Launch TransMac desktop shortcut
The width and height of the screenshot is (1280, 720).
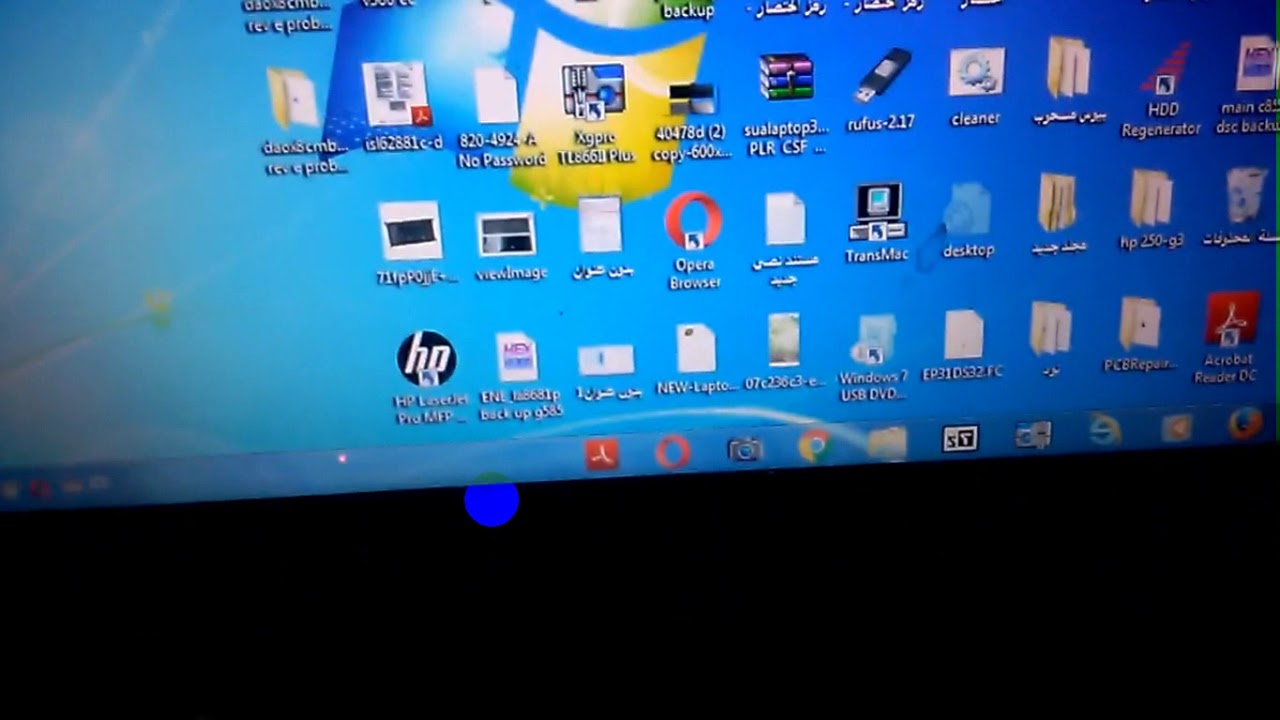pyautogui.click(x=877, y=211)
